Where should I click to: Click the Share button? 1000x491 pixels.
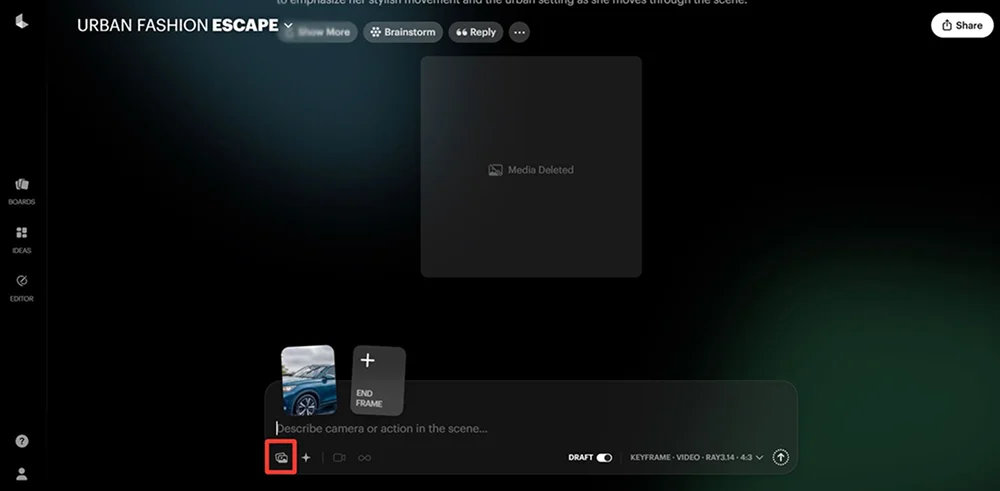[962, 26]
